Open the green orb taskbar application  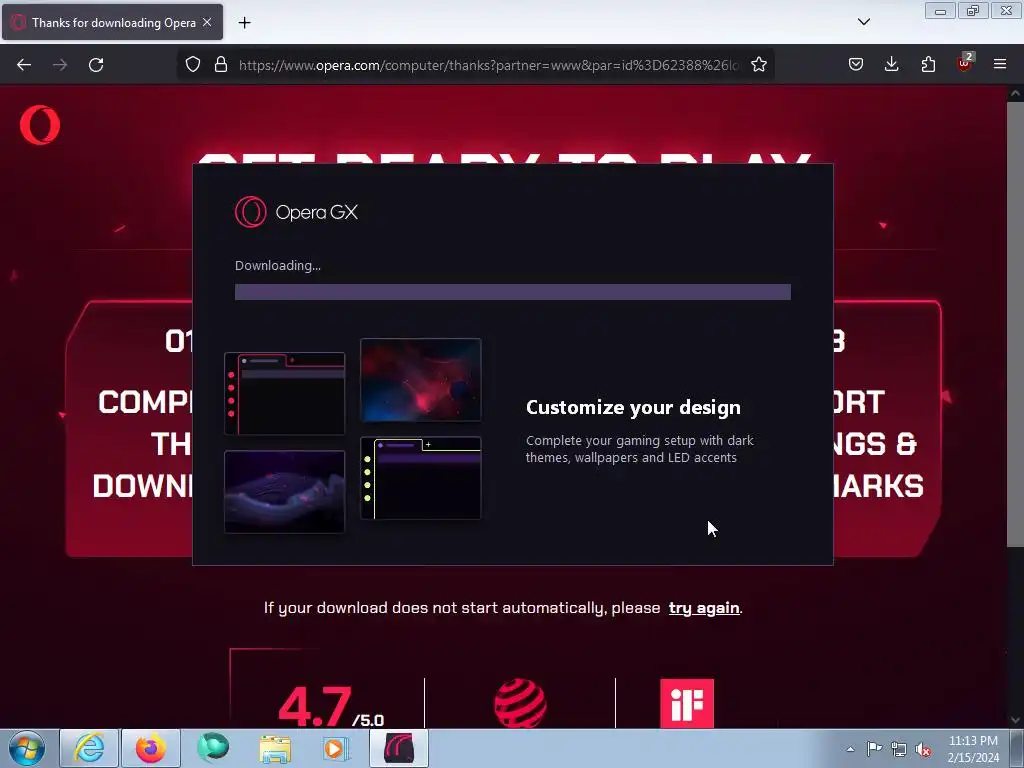213,748
